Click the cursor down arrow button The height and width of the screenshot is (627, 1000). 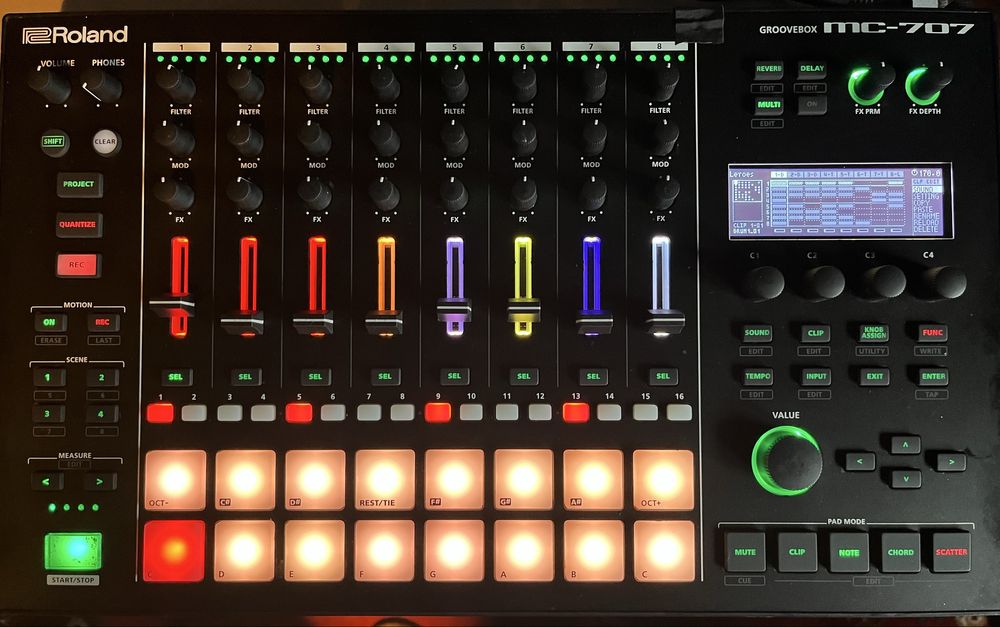[905, 478]
